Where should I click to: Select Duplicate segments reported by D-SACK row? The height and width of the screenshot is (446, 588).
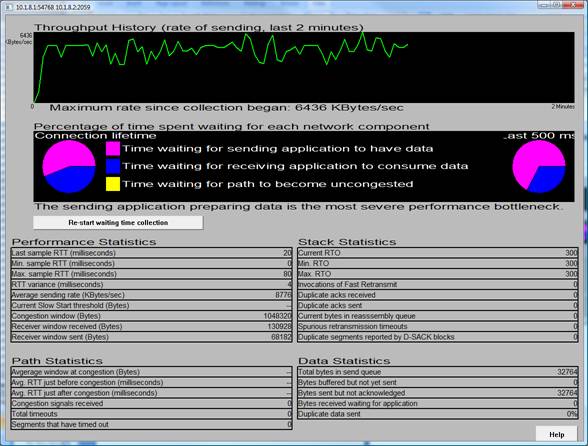[438, 337]
